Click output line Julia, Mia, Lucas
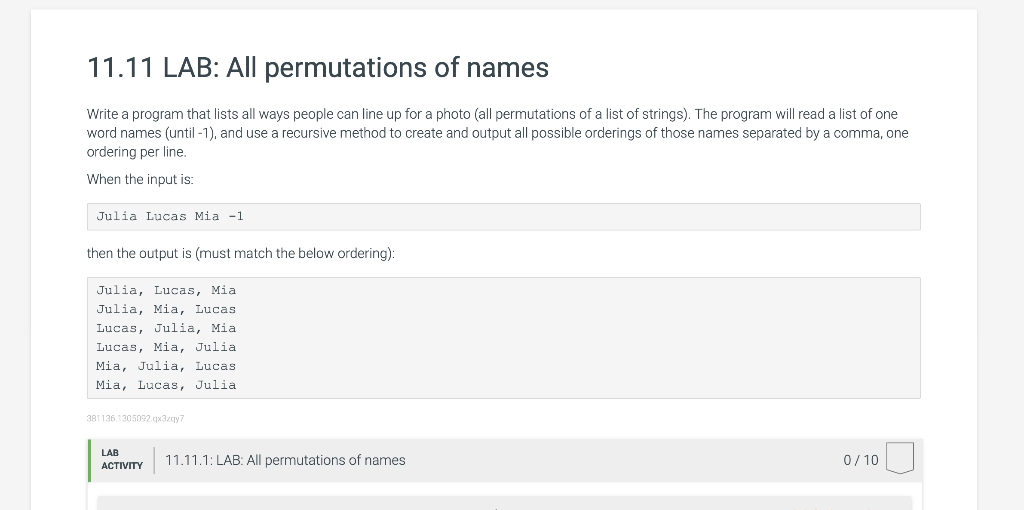Image resolution: width=1024 pixels, height=510 pixels. (166, 310)
